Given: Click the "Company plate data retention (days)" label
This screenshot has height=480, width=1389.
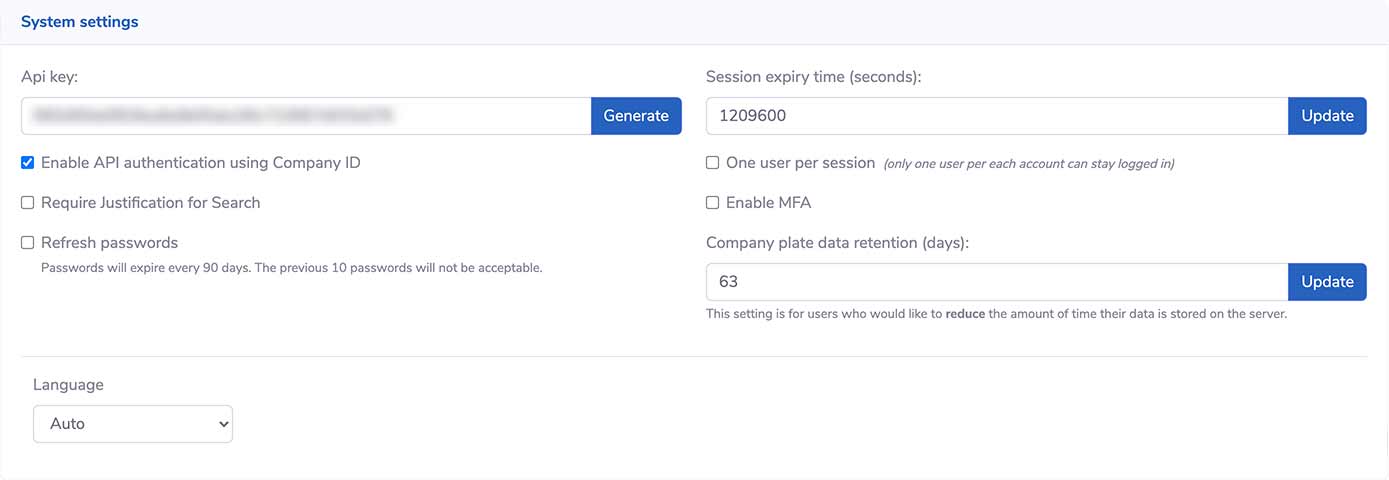Looking at the screenshot, I should click(838, 242).
